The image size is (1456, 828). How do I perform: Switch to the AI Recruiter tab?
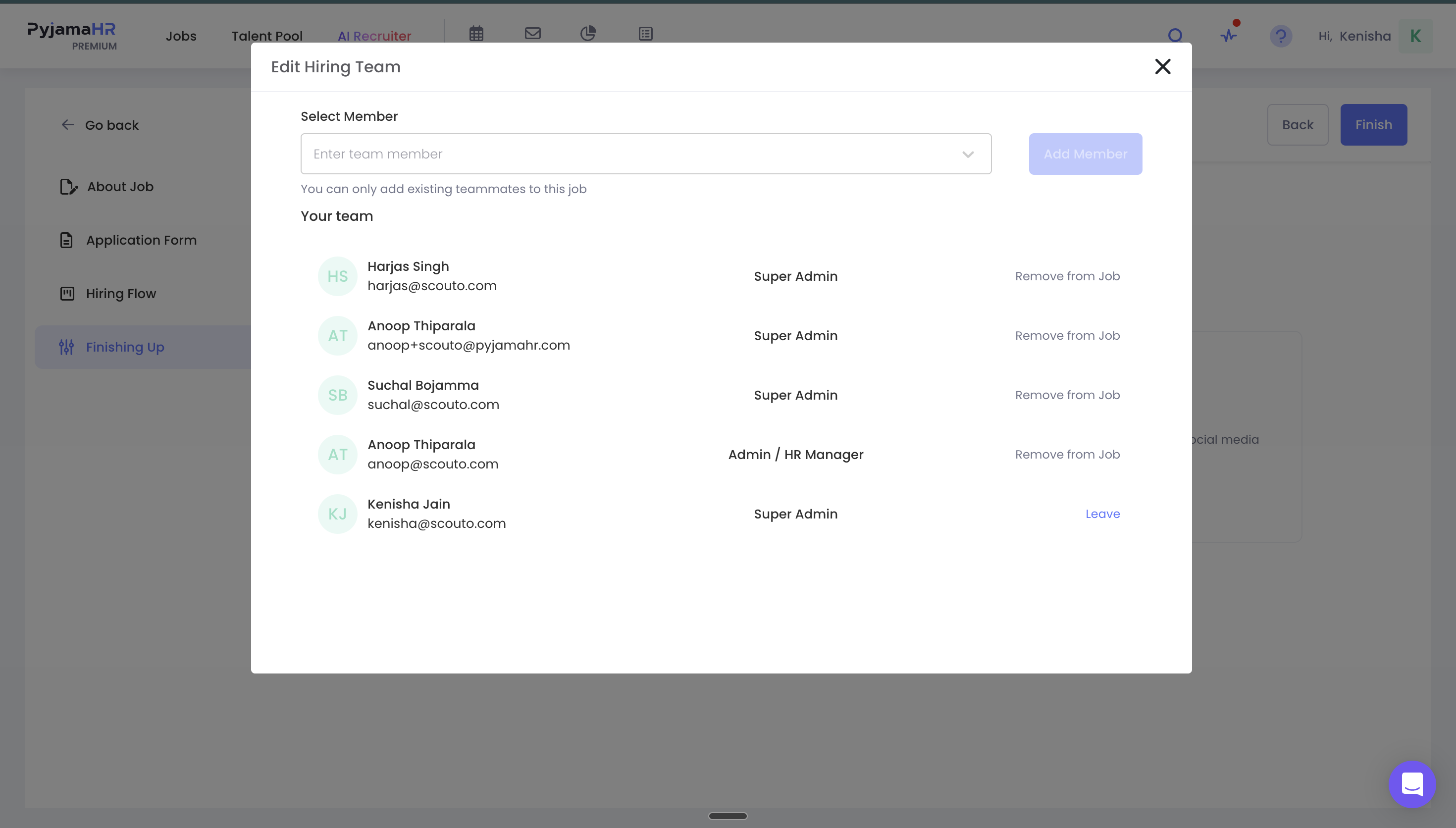[x=374, y=36]
